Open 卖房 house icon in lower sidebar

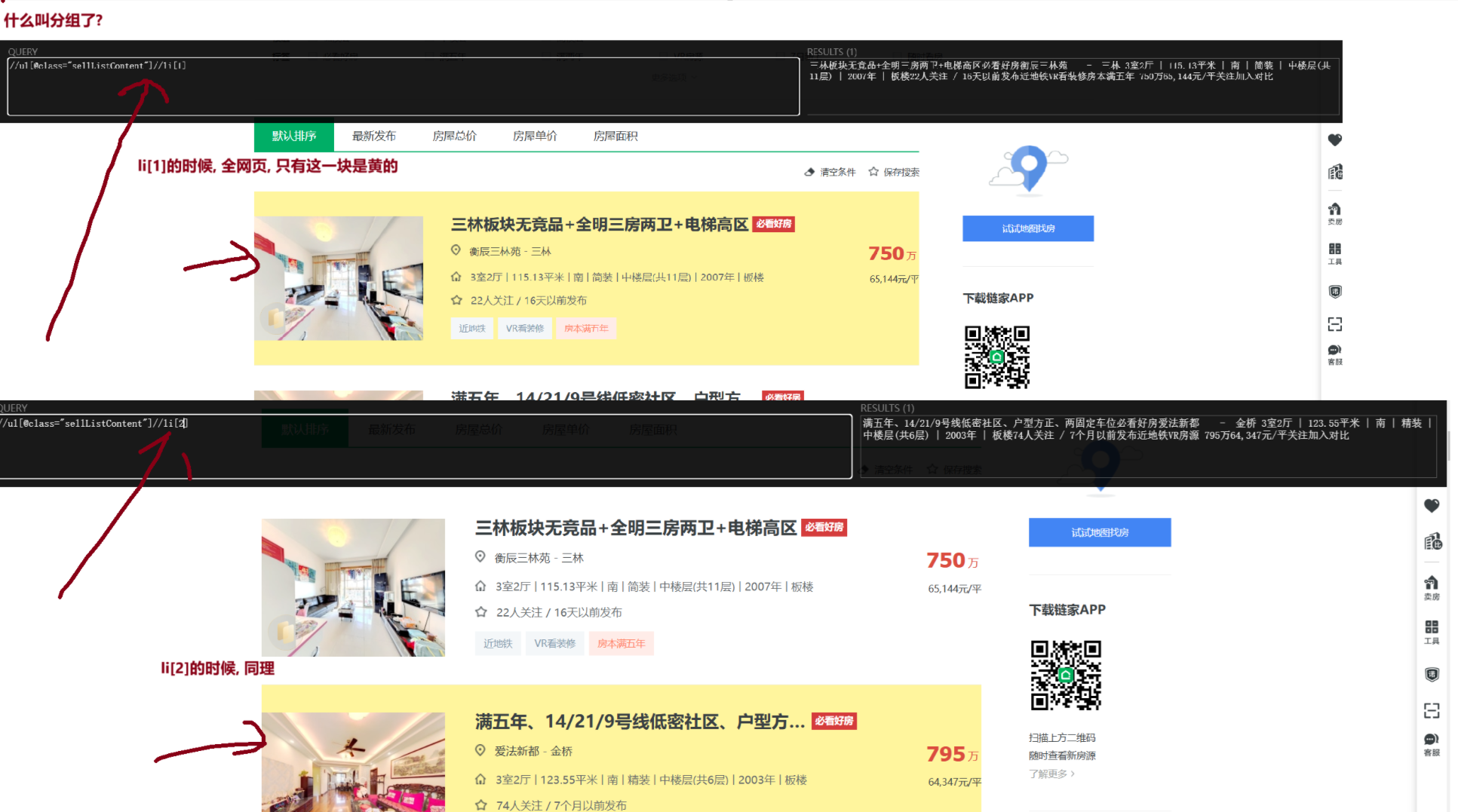[1431, 587]
